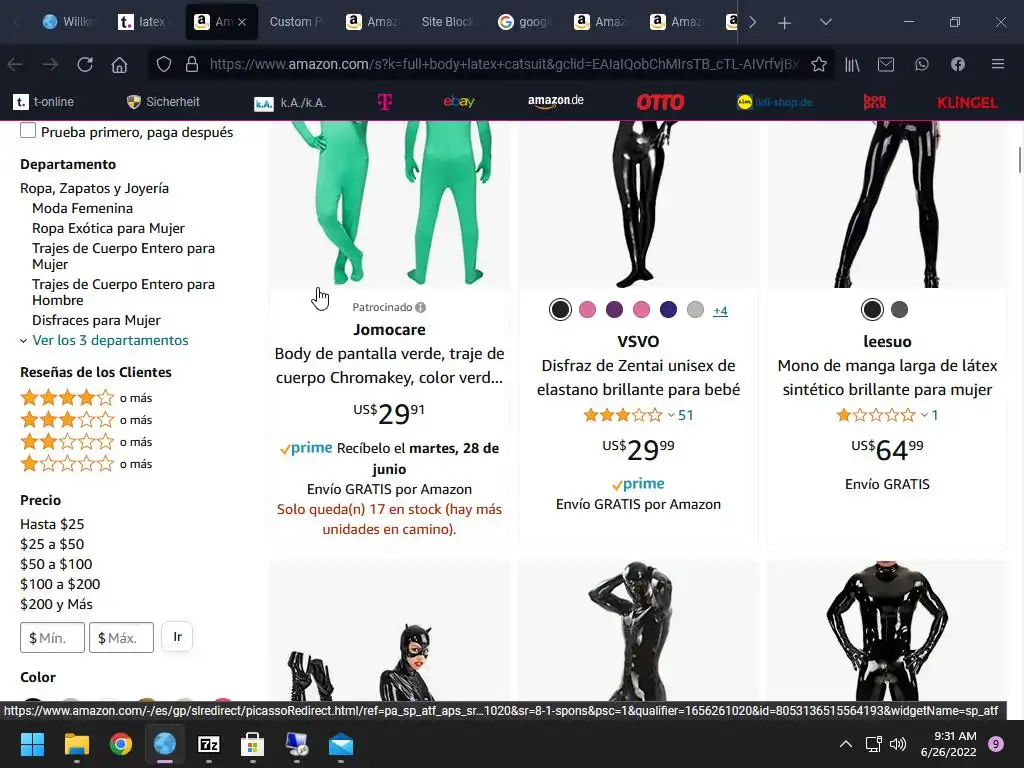Viewport: 1024px width, 768px height.
Task: Click sponsored info icon next to Patrocinado
Action: tap(421, 308)
